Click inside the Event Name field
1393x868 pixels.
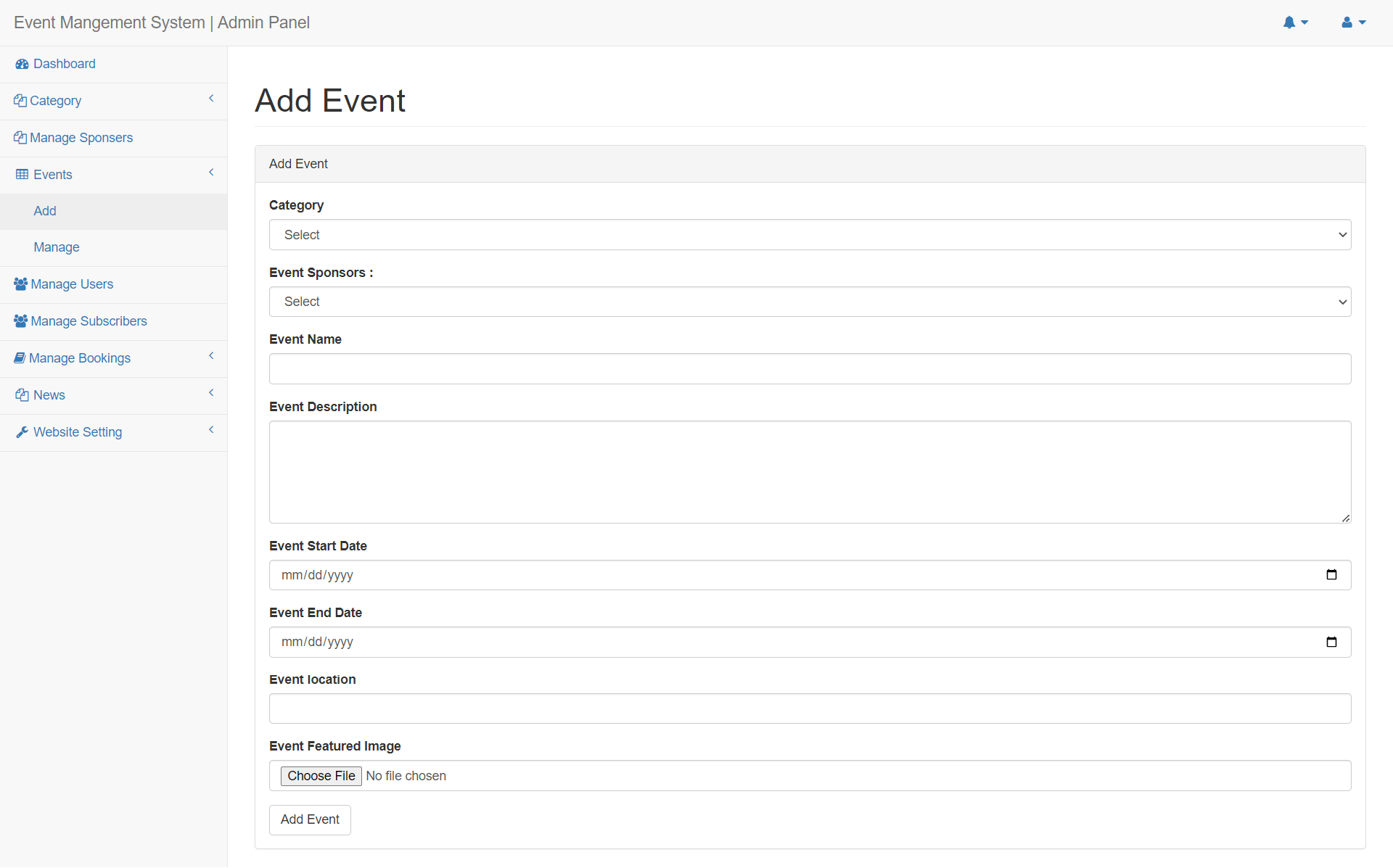point(809,368)
